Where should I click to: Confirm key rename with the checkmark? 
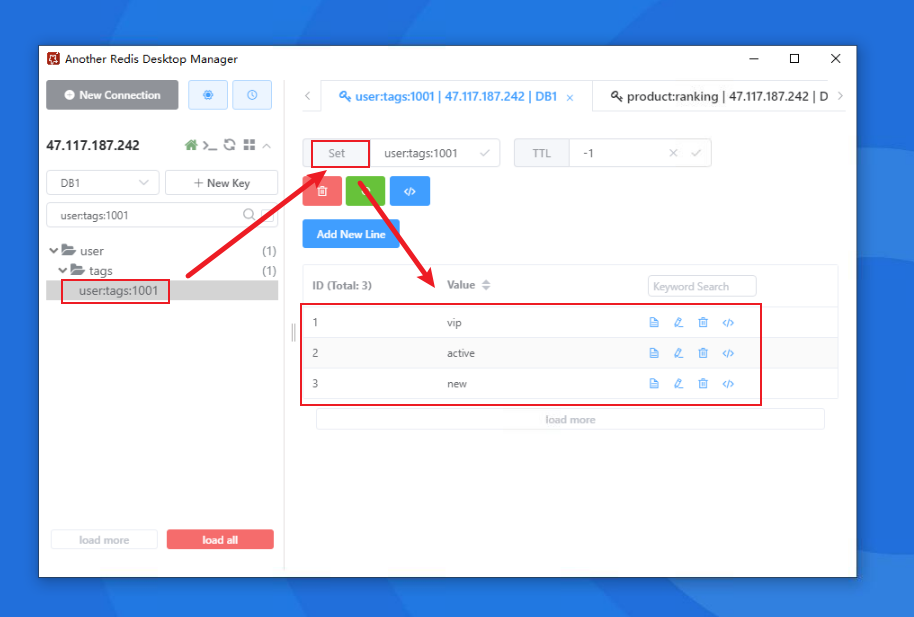point(484,153)
